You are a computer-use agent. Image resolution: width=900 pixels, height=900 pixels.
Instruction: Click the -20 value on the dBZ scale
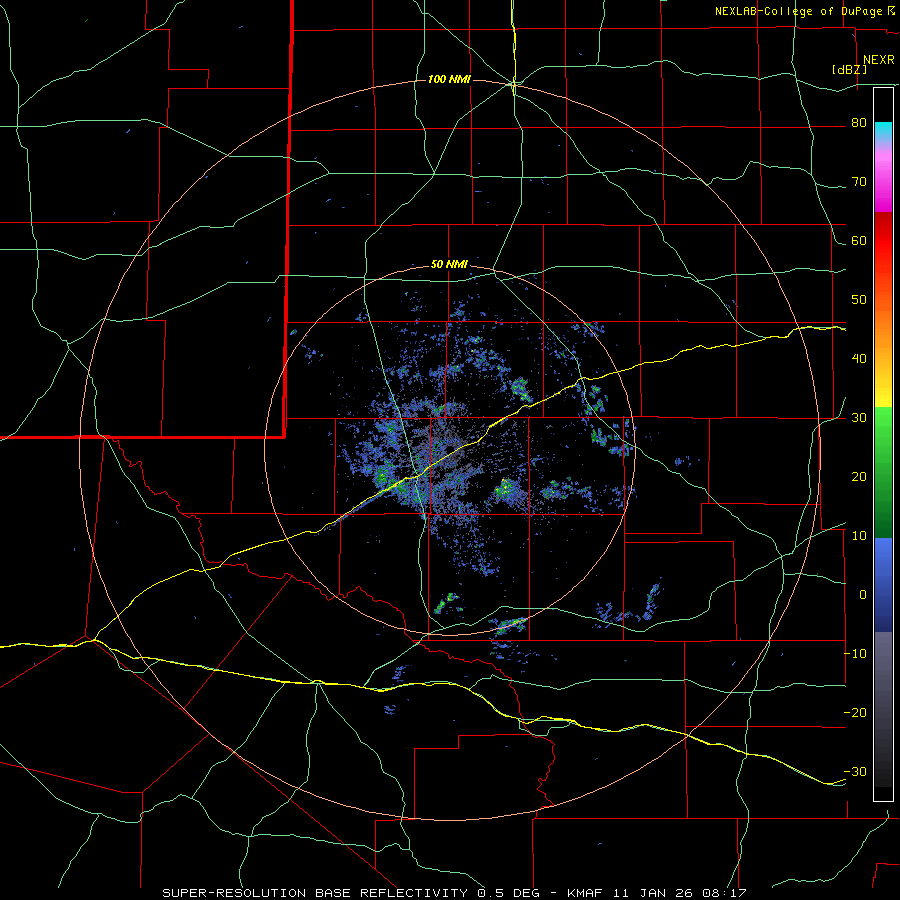point(855,713)
